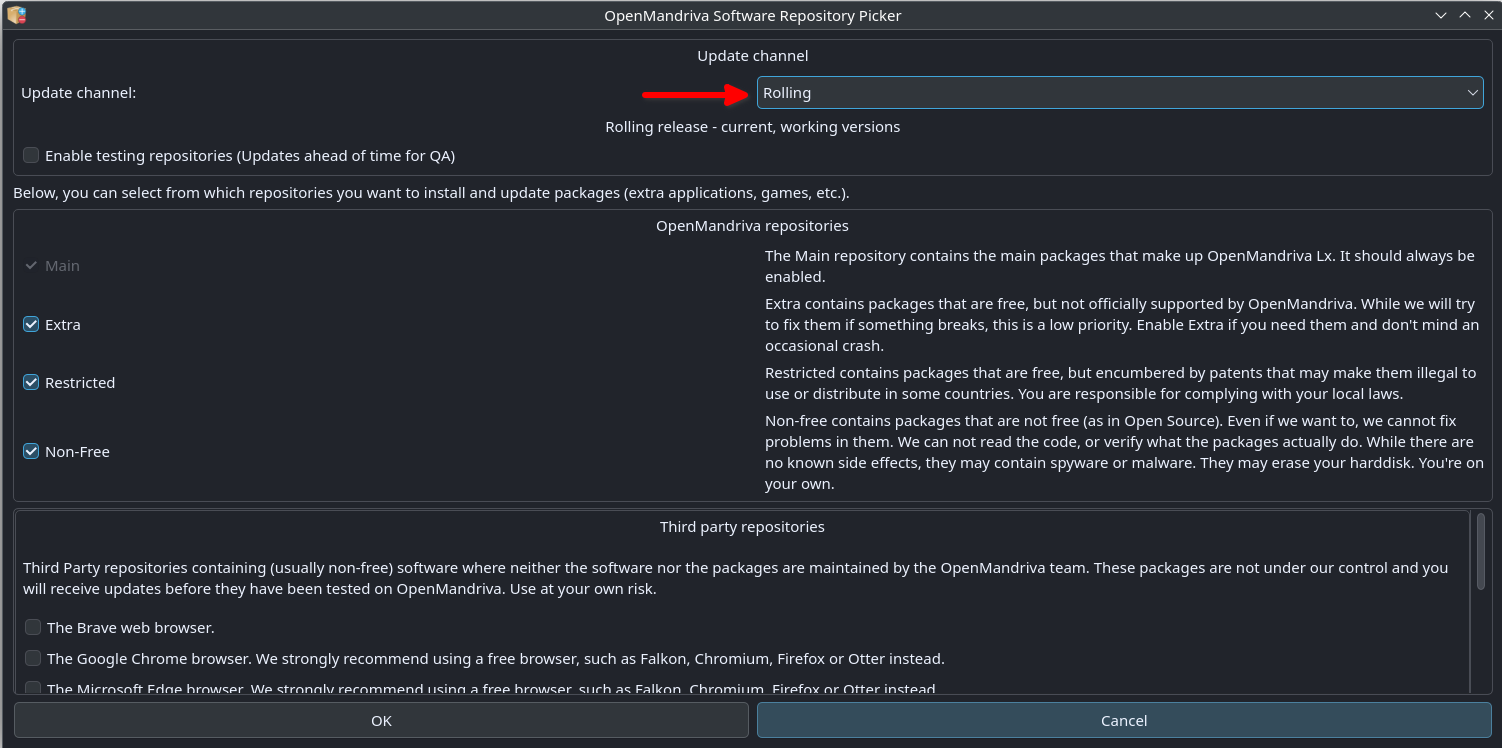Minimize the Repository Picker window

click(1441, 15)
